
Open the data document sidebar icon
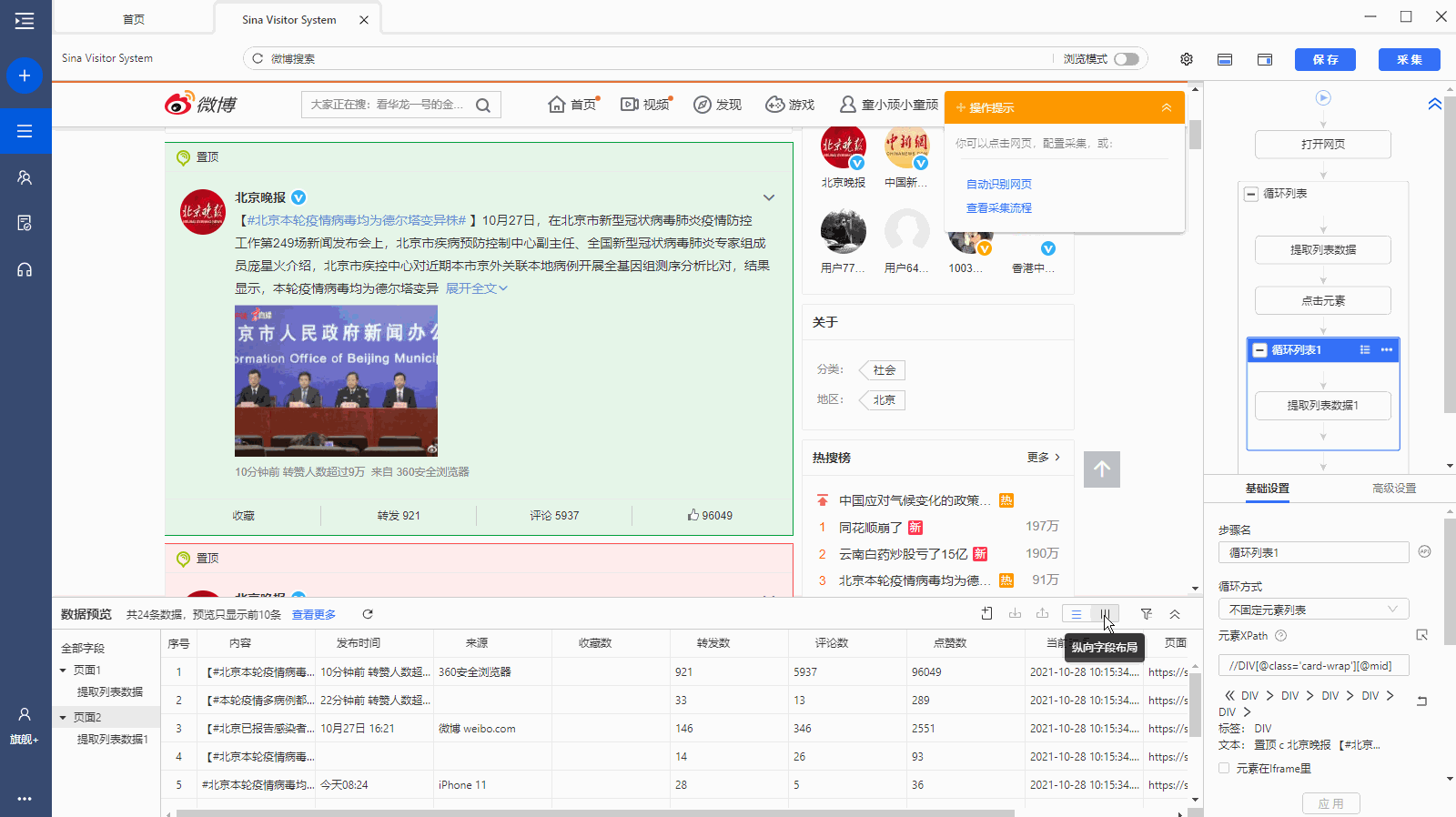point(25,223)
